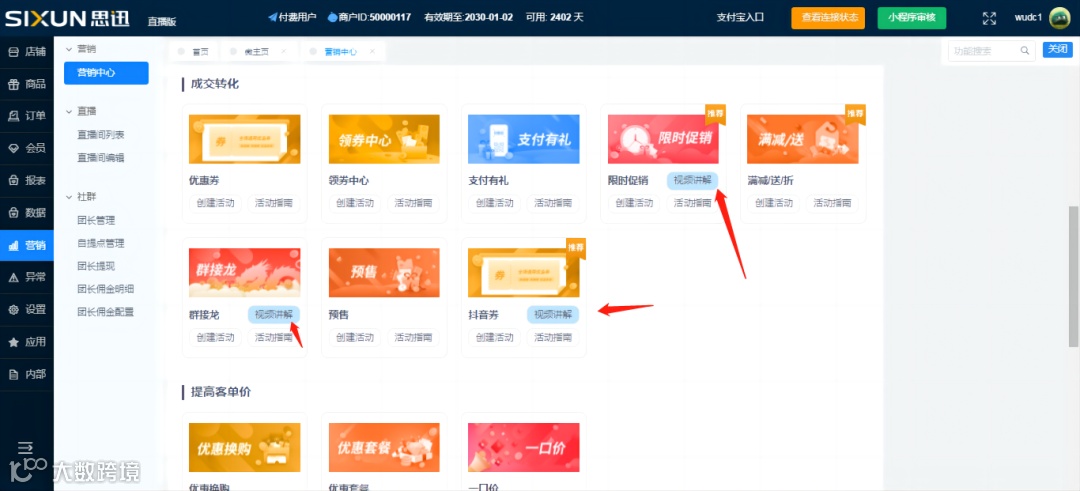Open the 报表 sidebar section
The image size is (1080, 491).
click(27, 180)
